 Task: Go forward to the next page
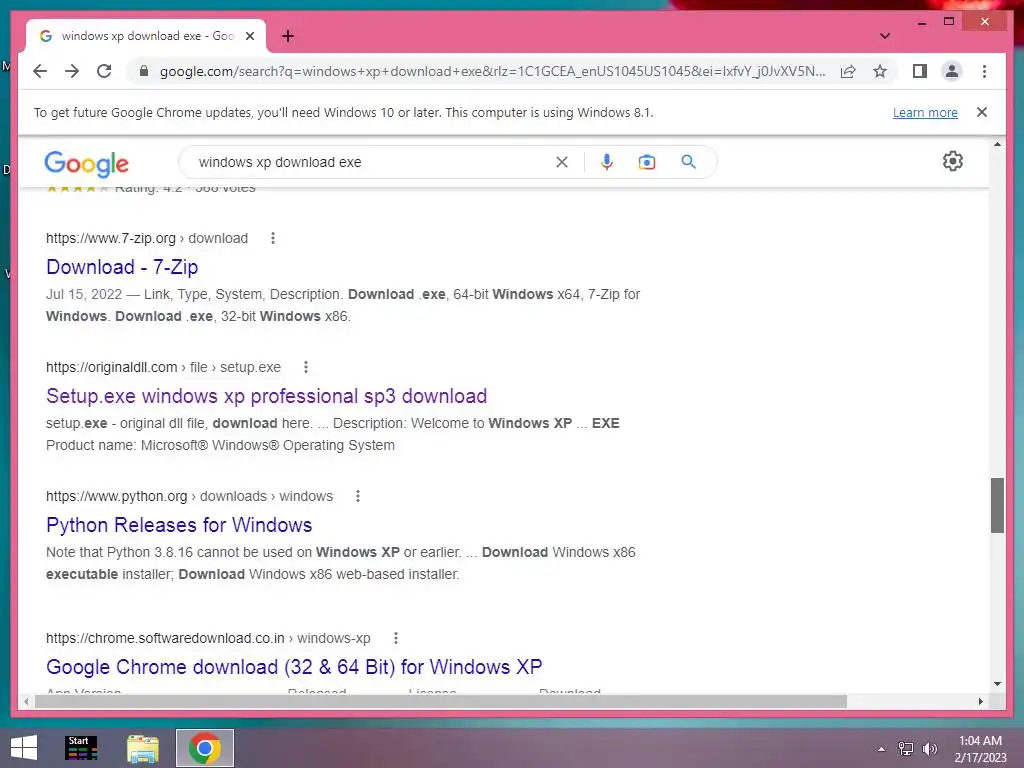[x=72, y=71]
